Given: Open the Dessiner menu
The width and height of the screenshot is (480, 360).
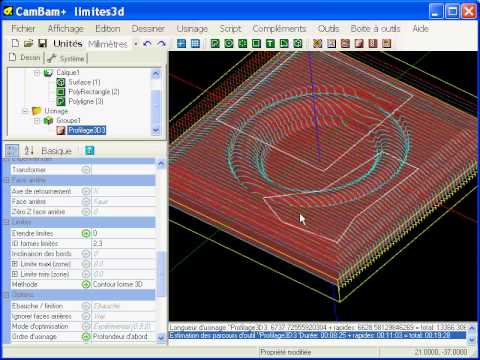Looking at the screenshot, I should click(148, 29).
